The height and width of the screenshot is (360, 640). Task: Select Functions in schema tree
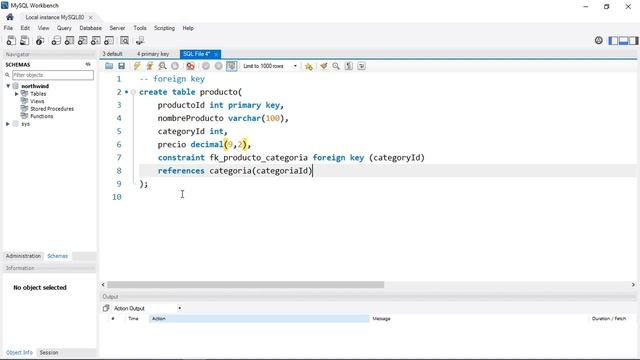pyautogui.click(x=42, y=116)
